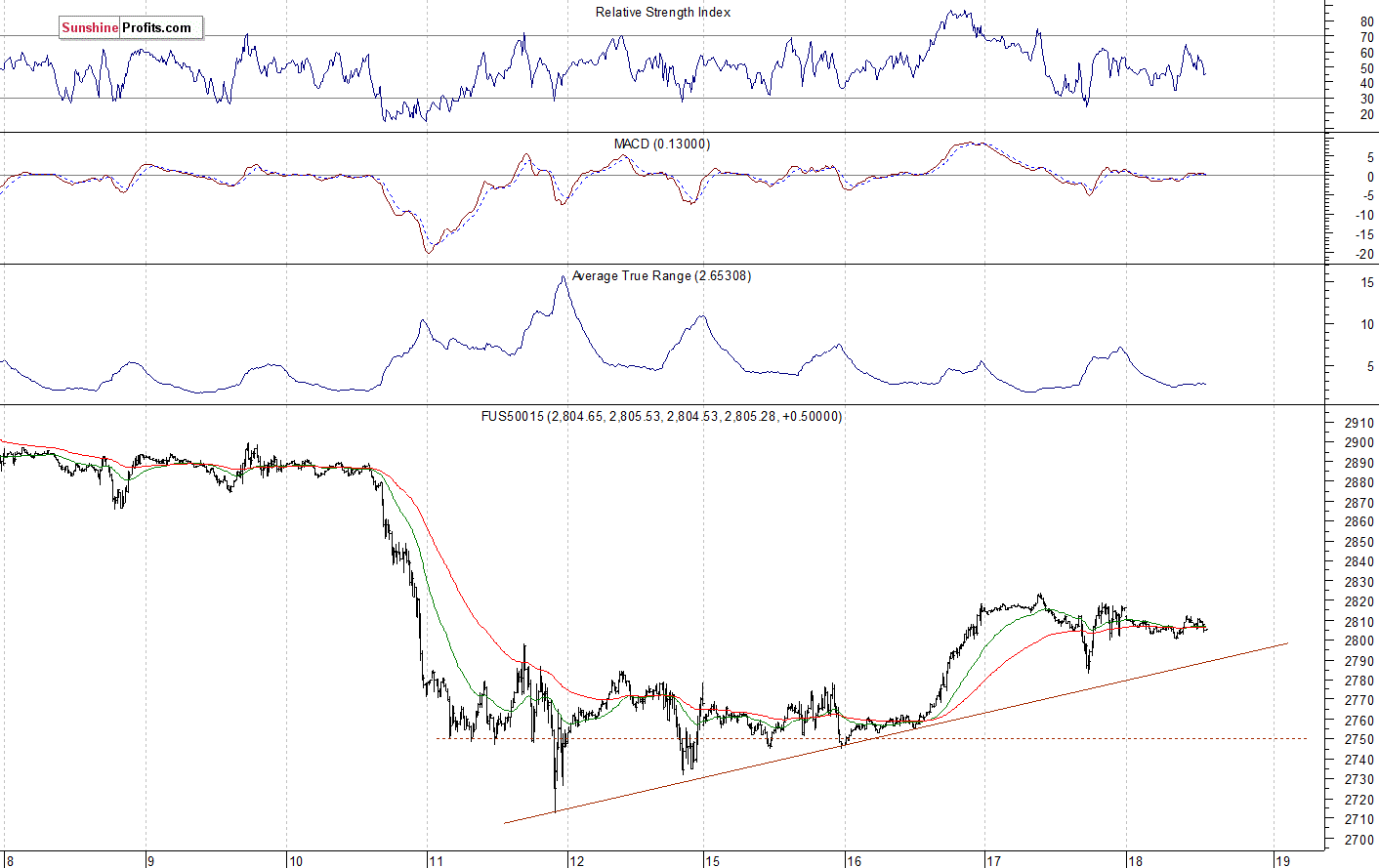Screen dimensions: 1379x868
Task: Click date label 11 on time axis
Action: coord(436,861)
